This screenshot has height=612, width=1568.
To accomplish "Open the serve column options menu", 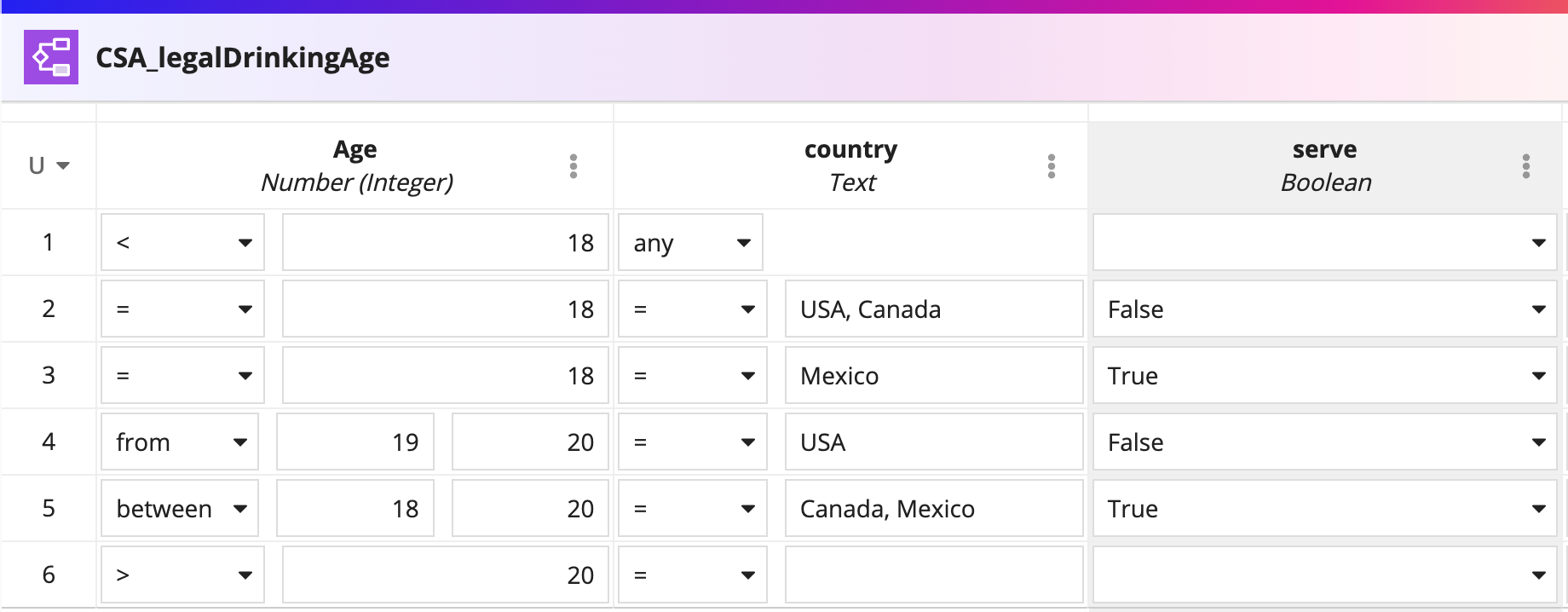I will [x=1526, y=166].
